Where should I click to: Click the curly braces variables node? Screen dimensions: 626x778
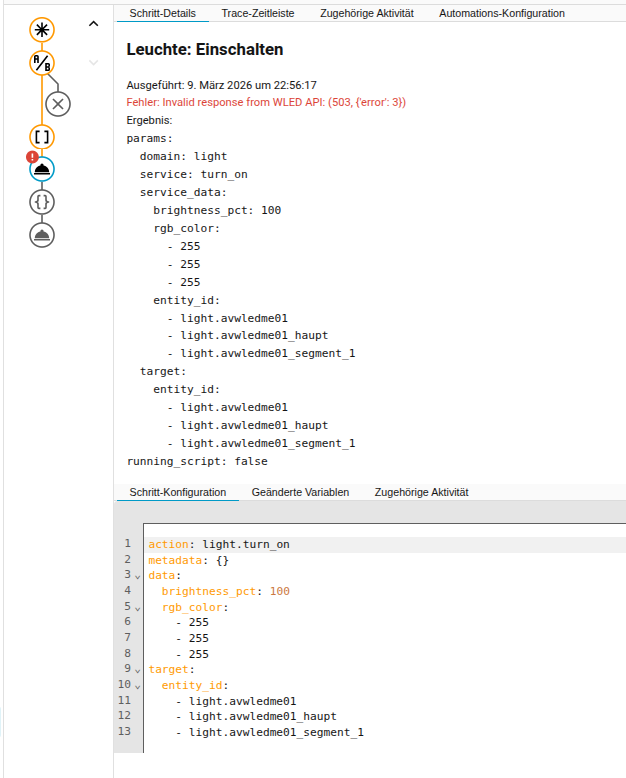point(42,202)
